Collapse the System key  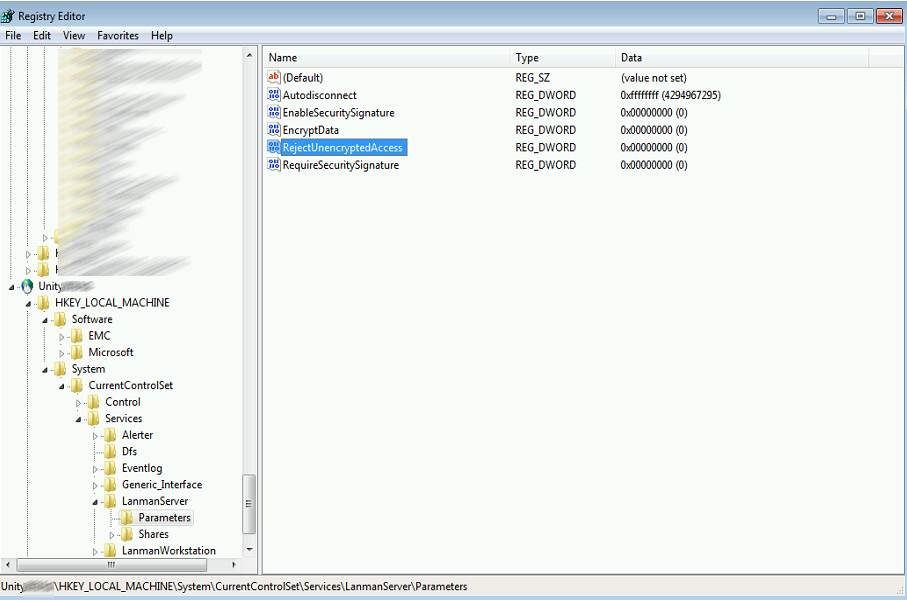(x=45, y=370)
